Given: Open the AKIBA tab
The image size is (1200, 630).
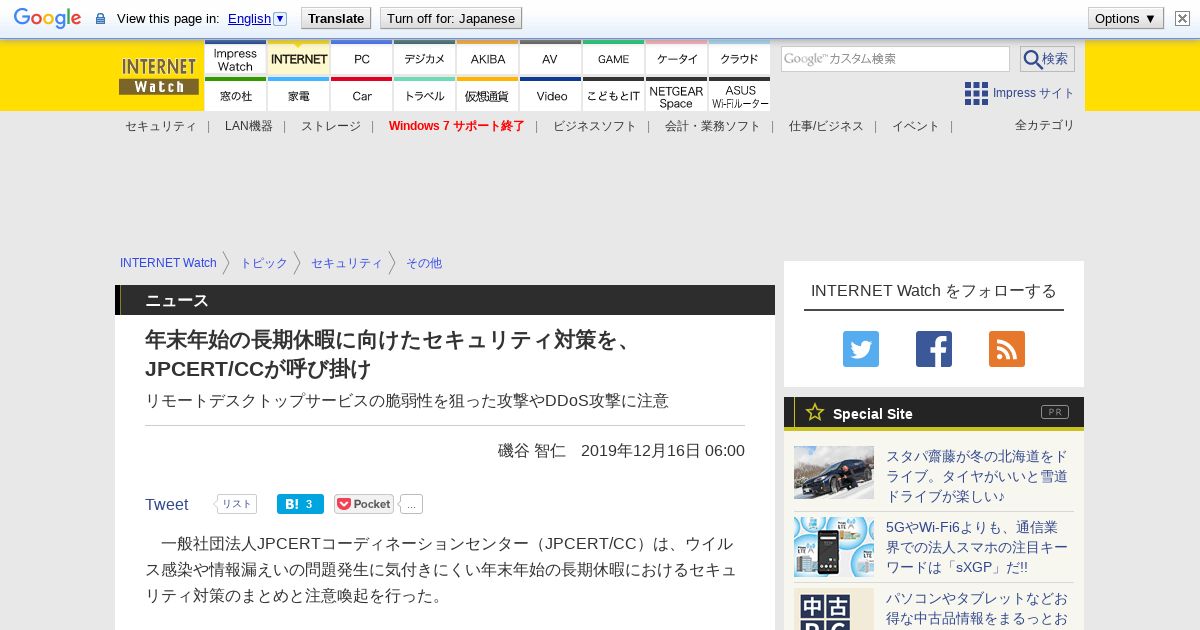Looking at the screenshot, I should (487, 59).
